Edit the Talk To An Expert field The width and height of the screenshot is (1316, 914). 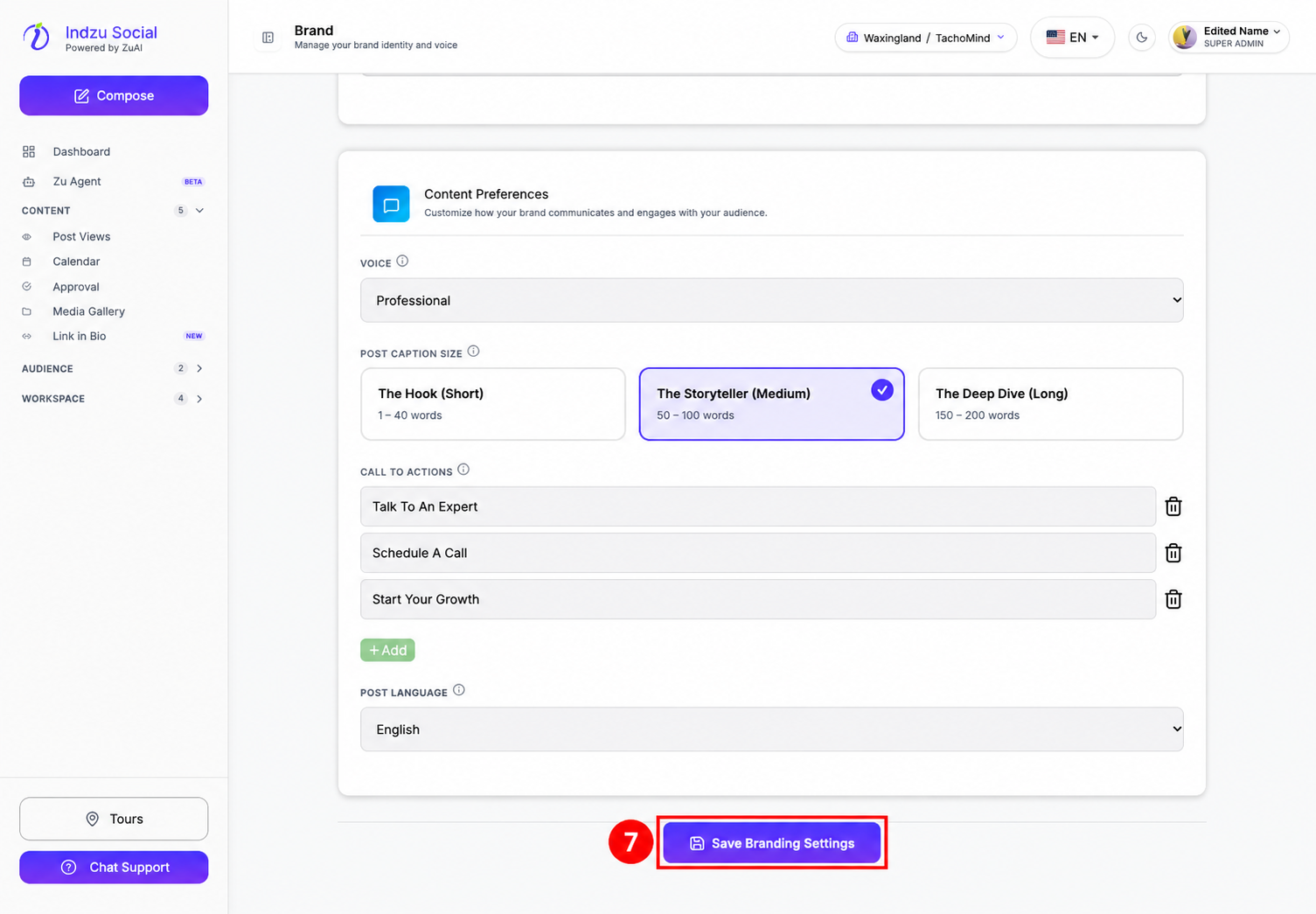click(758, 506)
